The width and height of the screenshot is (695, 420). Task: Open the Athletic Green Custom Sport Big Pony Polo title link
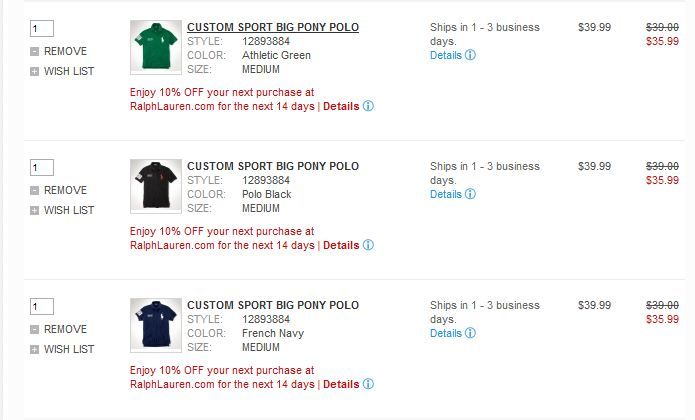pyautogui.click(x=273, y=27)
